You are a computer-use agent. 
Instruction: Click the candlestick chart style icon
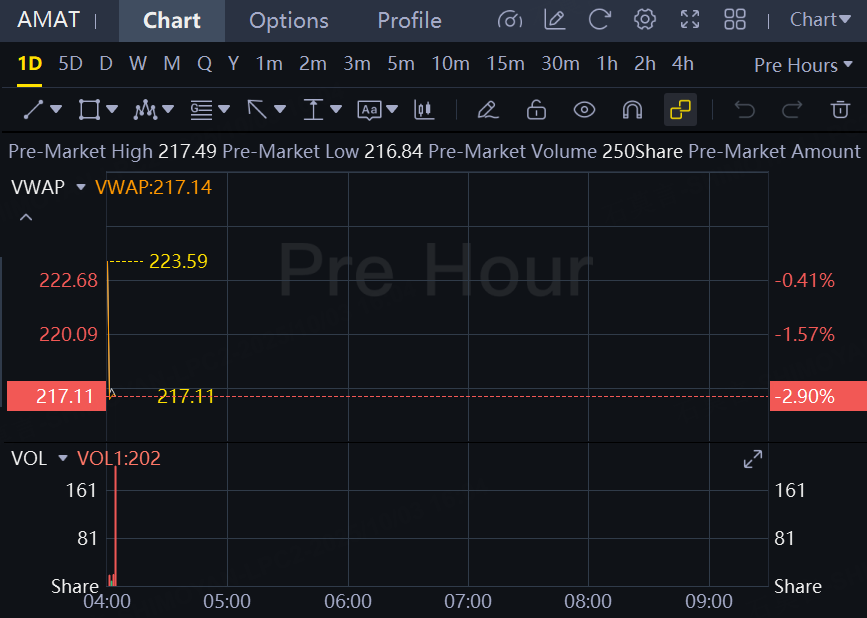coord(424,109)
